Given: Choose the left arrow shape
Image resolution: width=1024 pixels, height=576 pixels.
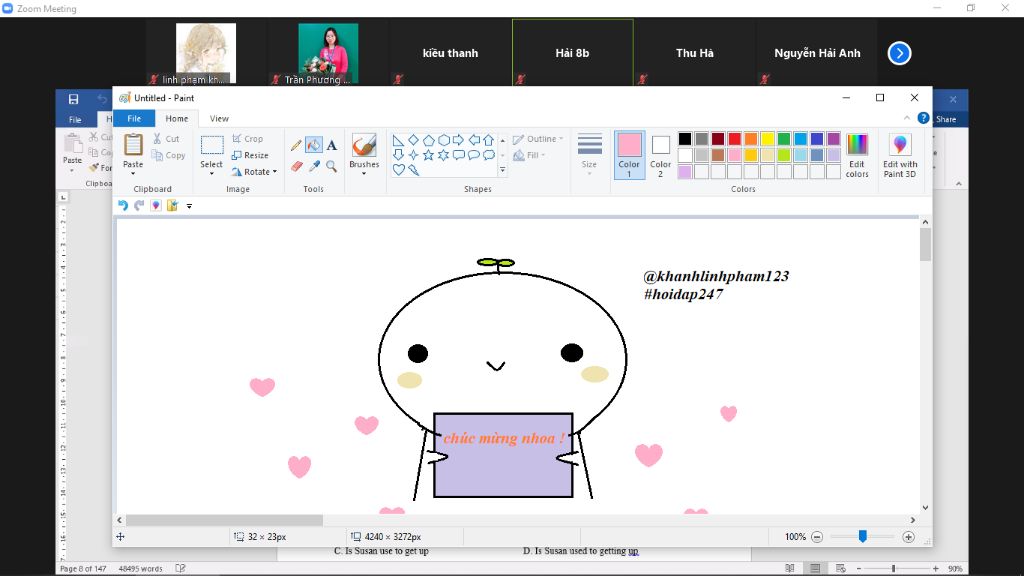Looking at the screenshot, I should pyautogui.click(x=474, y=140).
